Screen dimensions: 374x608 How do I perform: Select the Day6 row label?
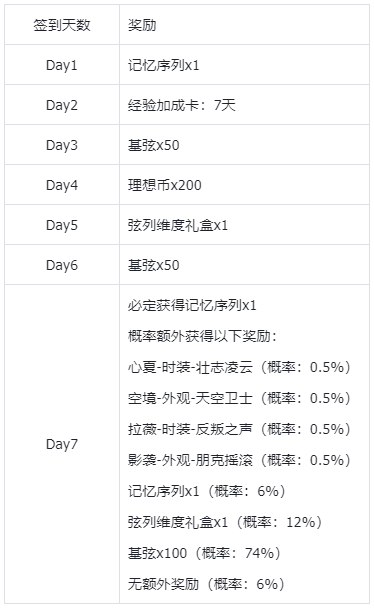point(62,265)
